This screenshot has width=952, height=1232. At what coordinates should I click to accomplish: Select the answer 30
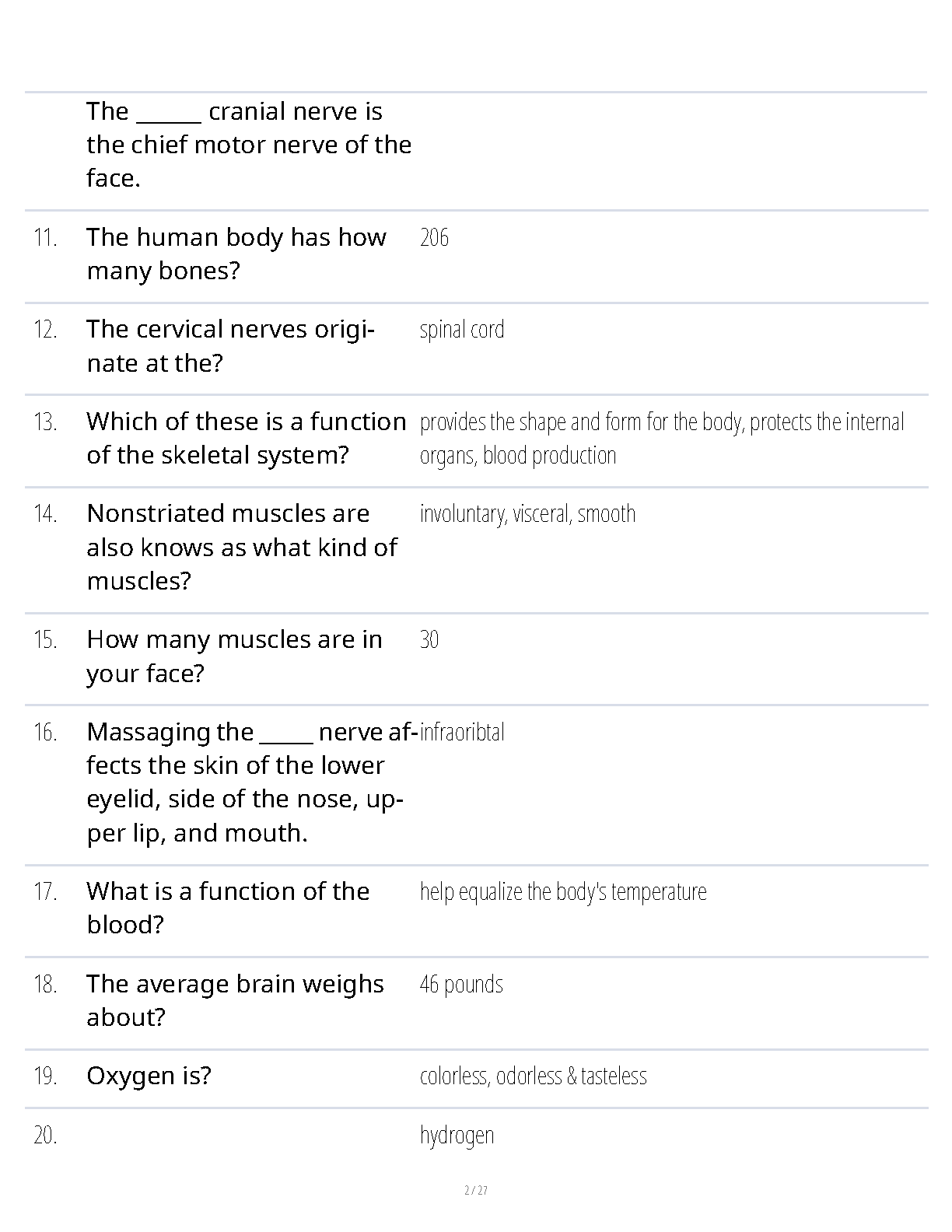429,639
